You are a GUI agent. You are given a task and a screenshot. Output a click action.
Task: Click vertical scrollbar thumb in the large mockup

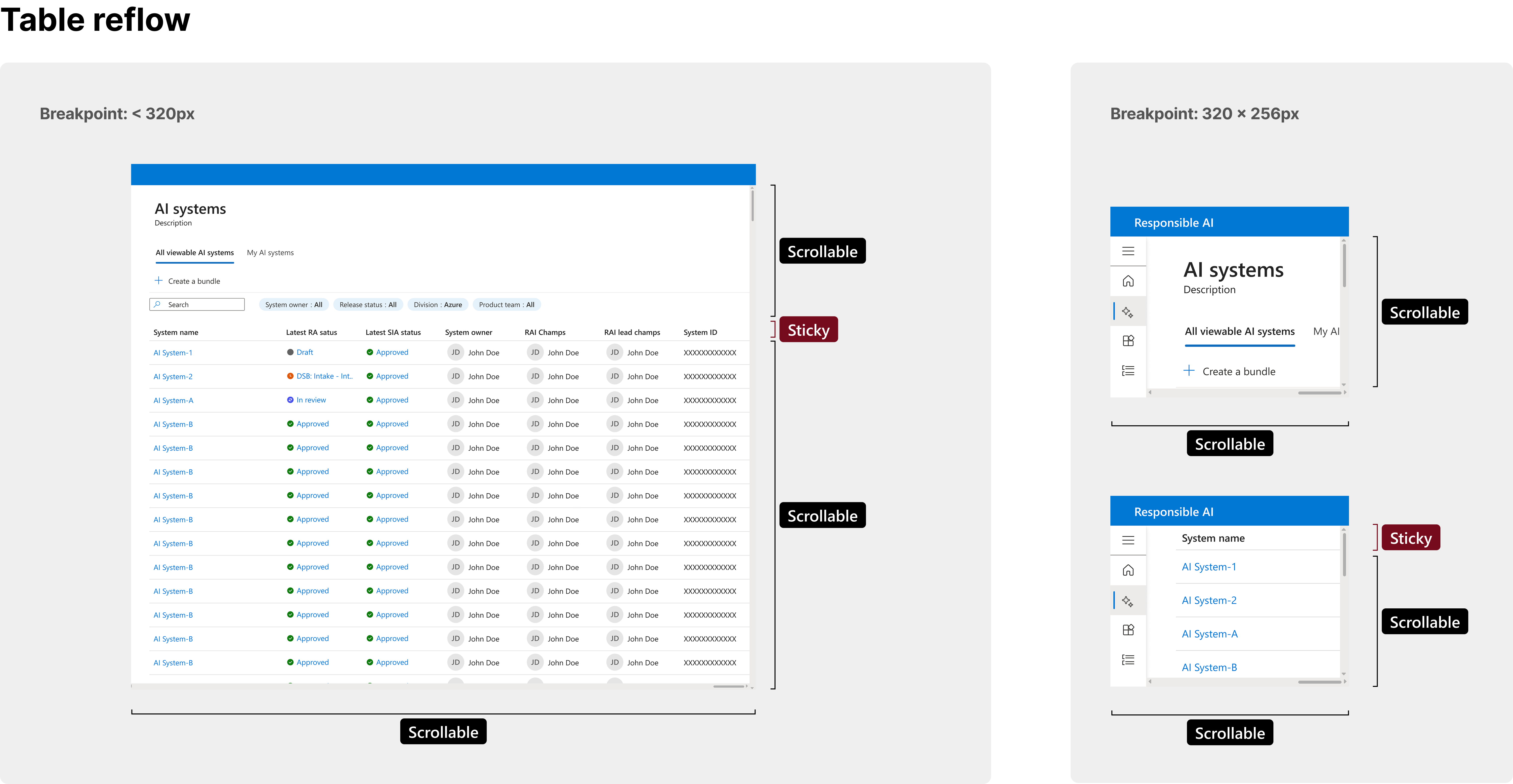pos(752,205)
